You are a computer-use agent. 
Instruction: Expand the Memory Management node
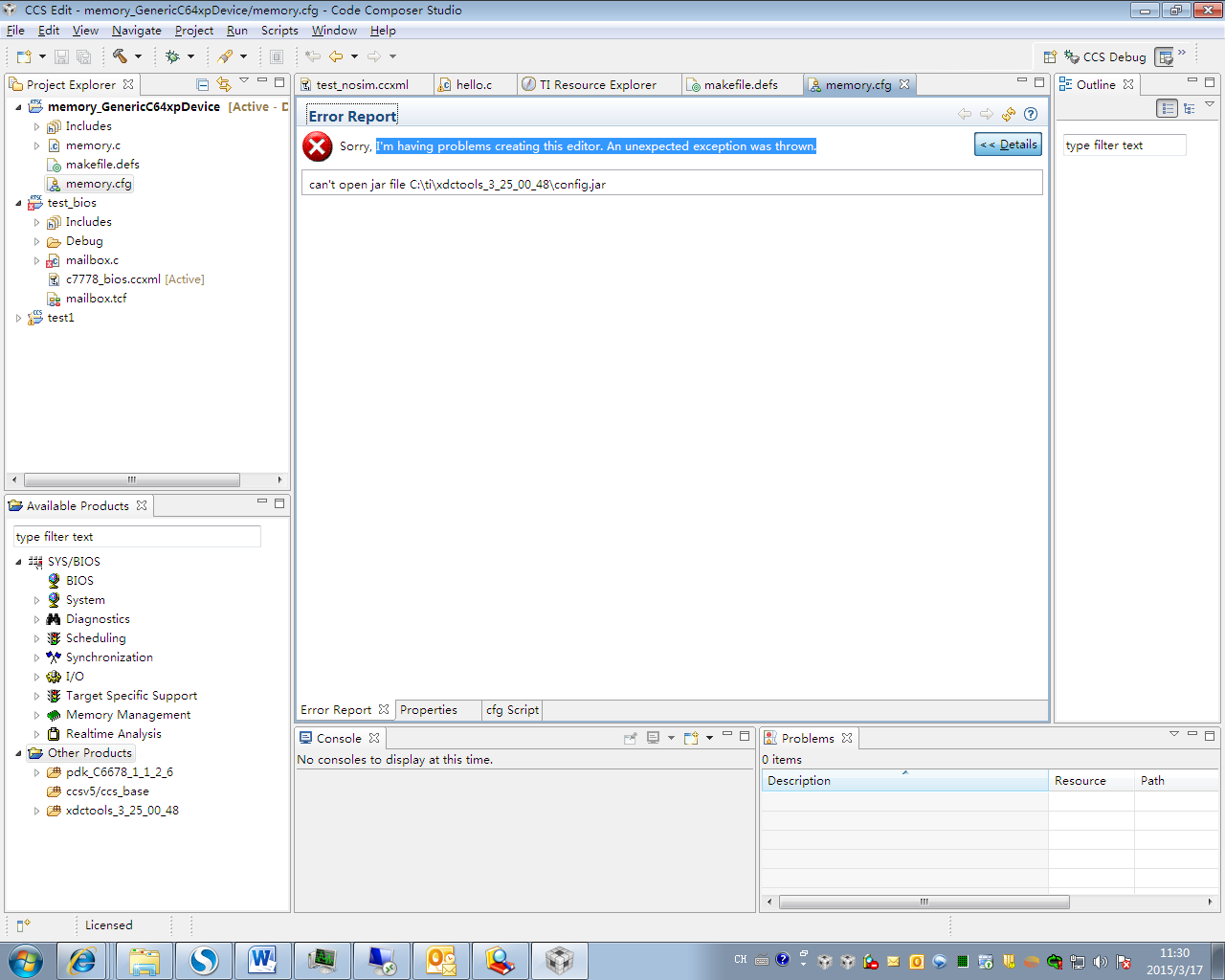37,715
